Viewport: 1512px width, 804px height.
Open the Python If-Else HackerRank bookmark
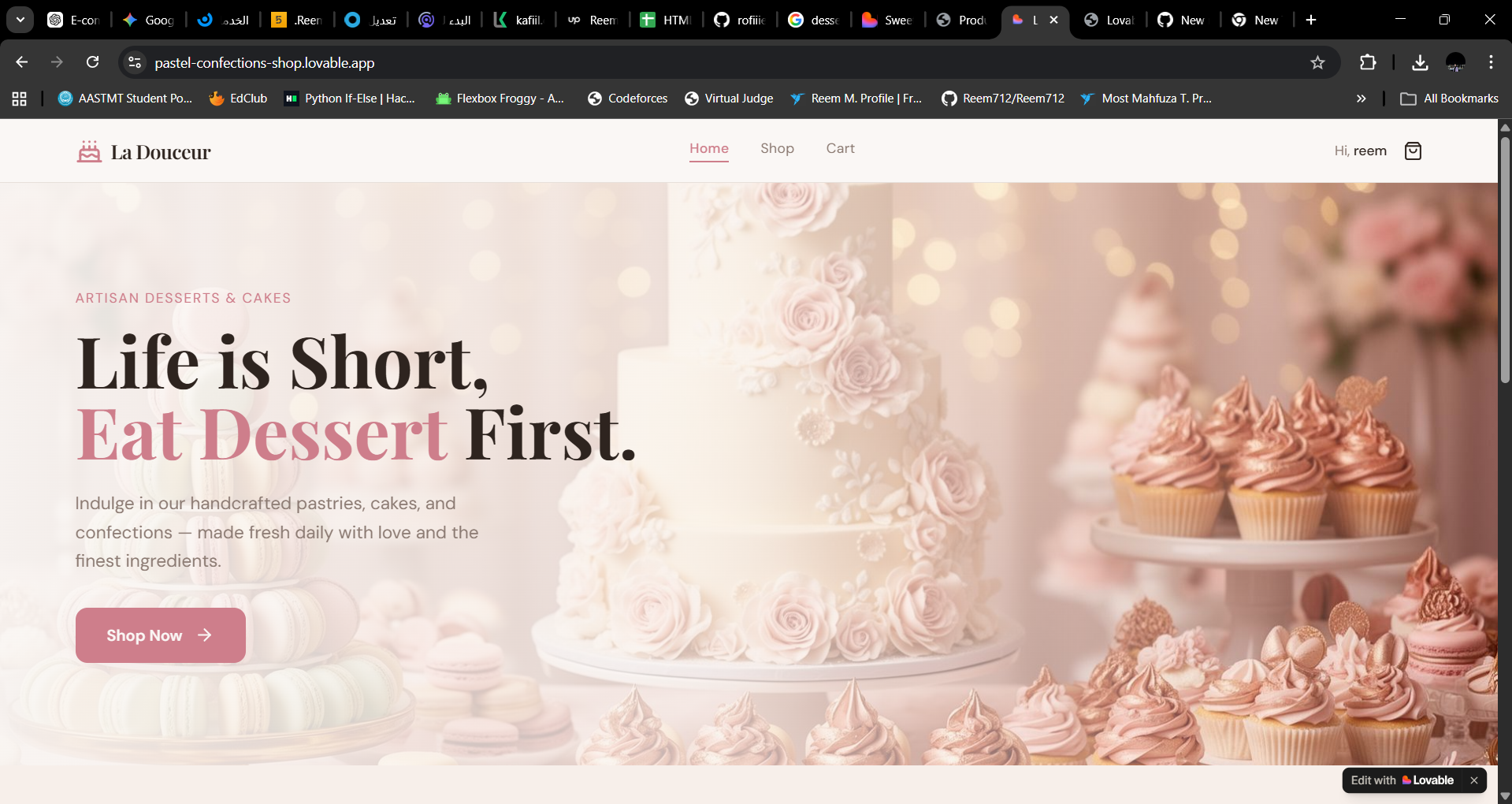tap(350, 99)
